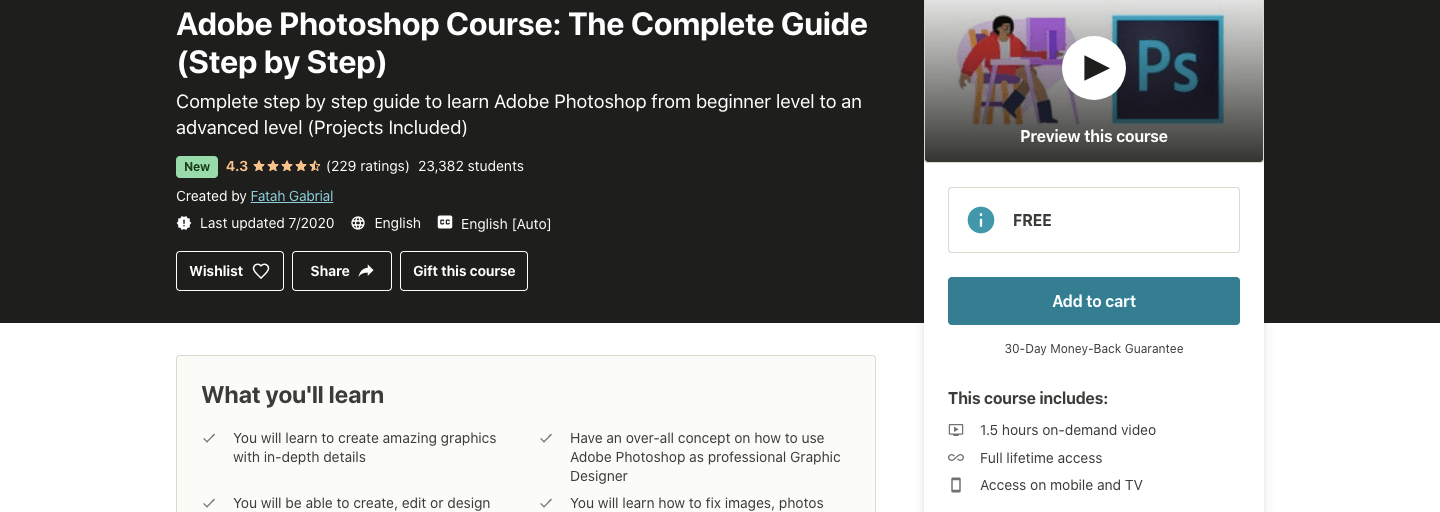Click the heart icon on Wishlist
Screen dimensions: 1440x512
[x=261, y=271]
